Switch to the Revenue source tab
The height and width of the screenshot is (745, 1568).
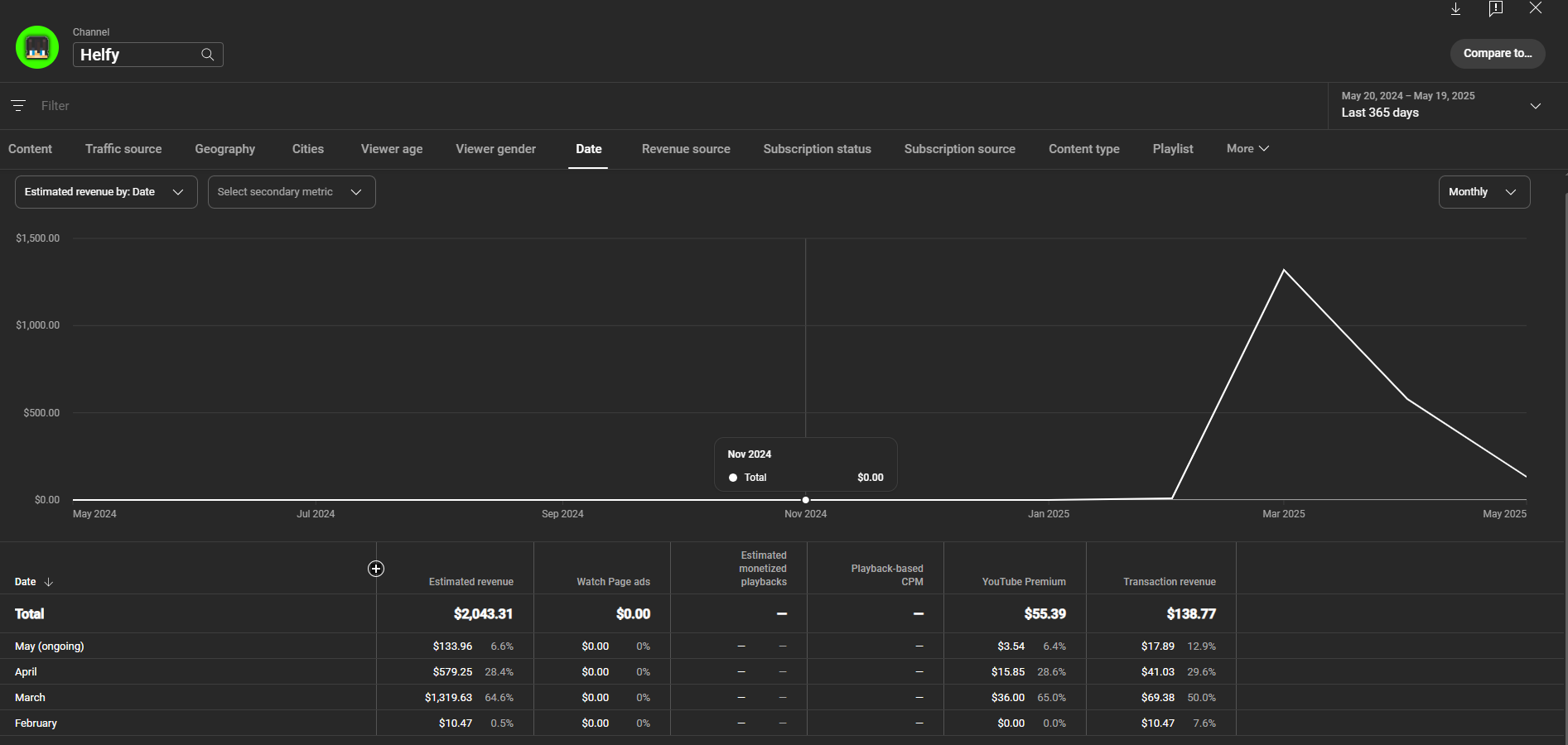(686, 149)
